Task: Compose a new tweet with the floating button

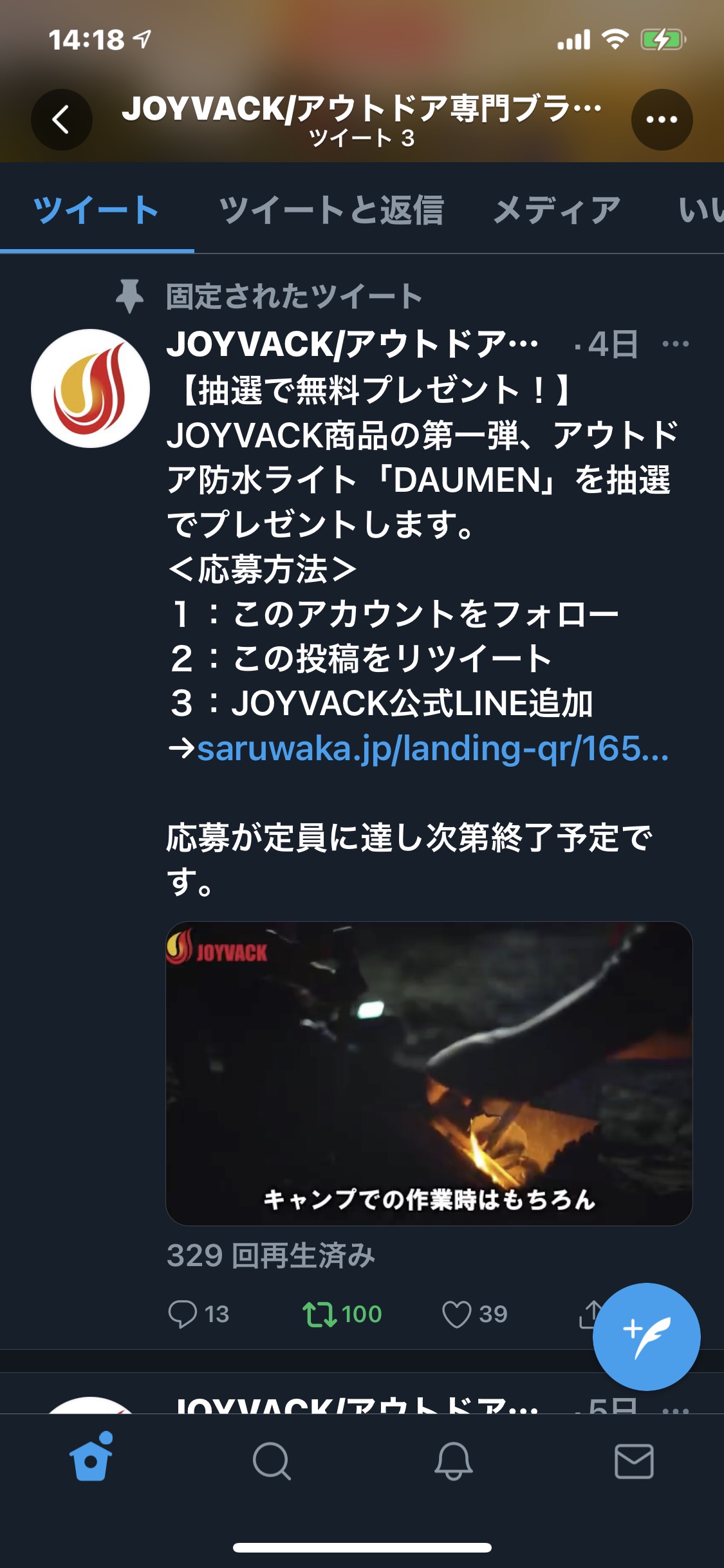Action: 646,1336
